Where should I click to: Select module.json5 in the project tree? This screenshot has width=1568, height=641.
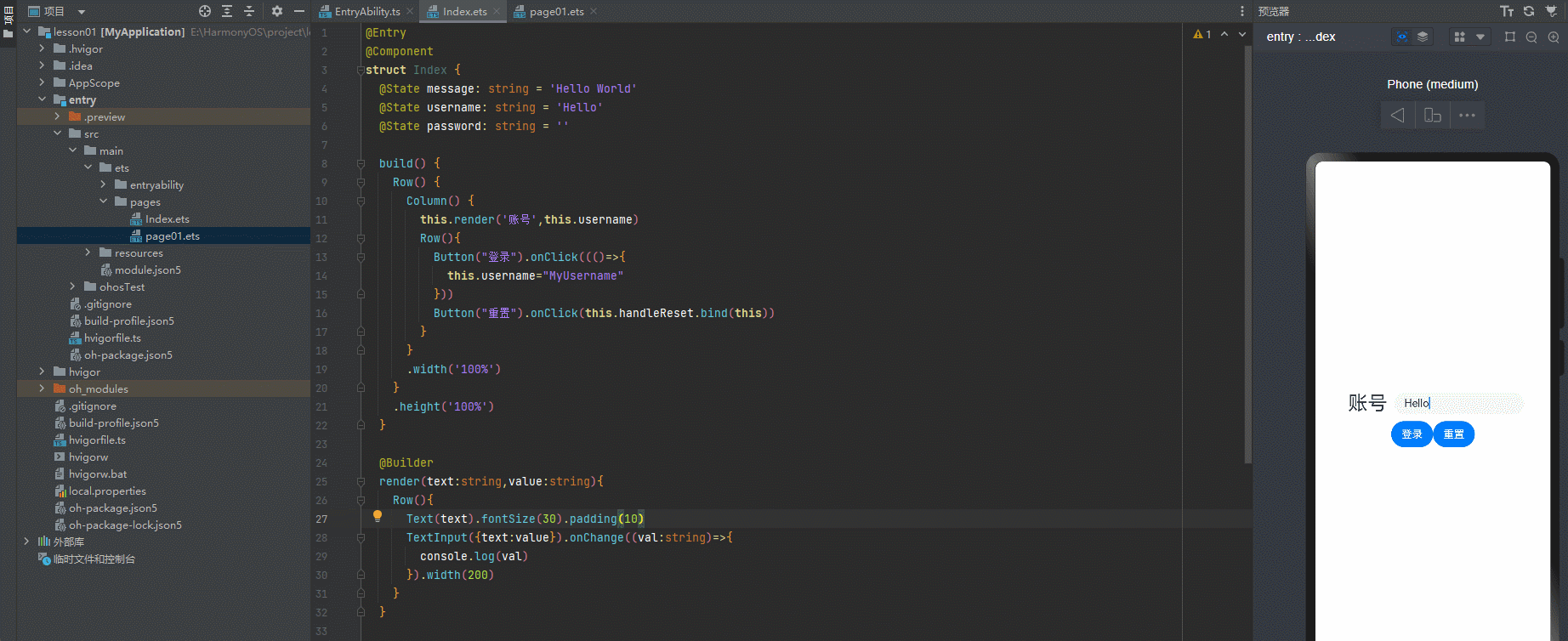[147, 270]
